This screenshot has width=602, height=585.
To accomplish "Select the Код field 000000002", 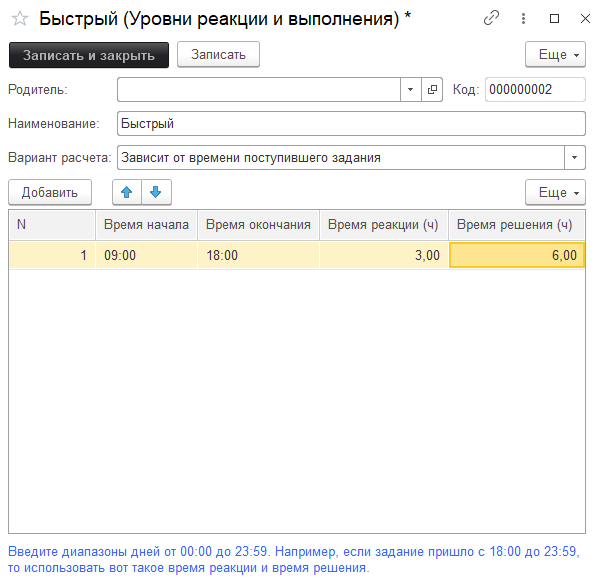I will [x=535, y=89].
